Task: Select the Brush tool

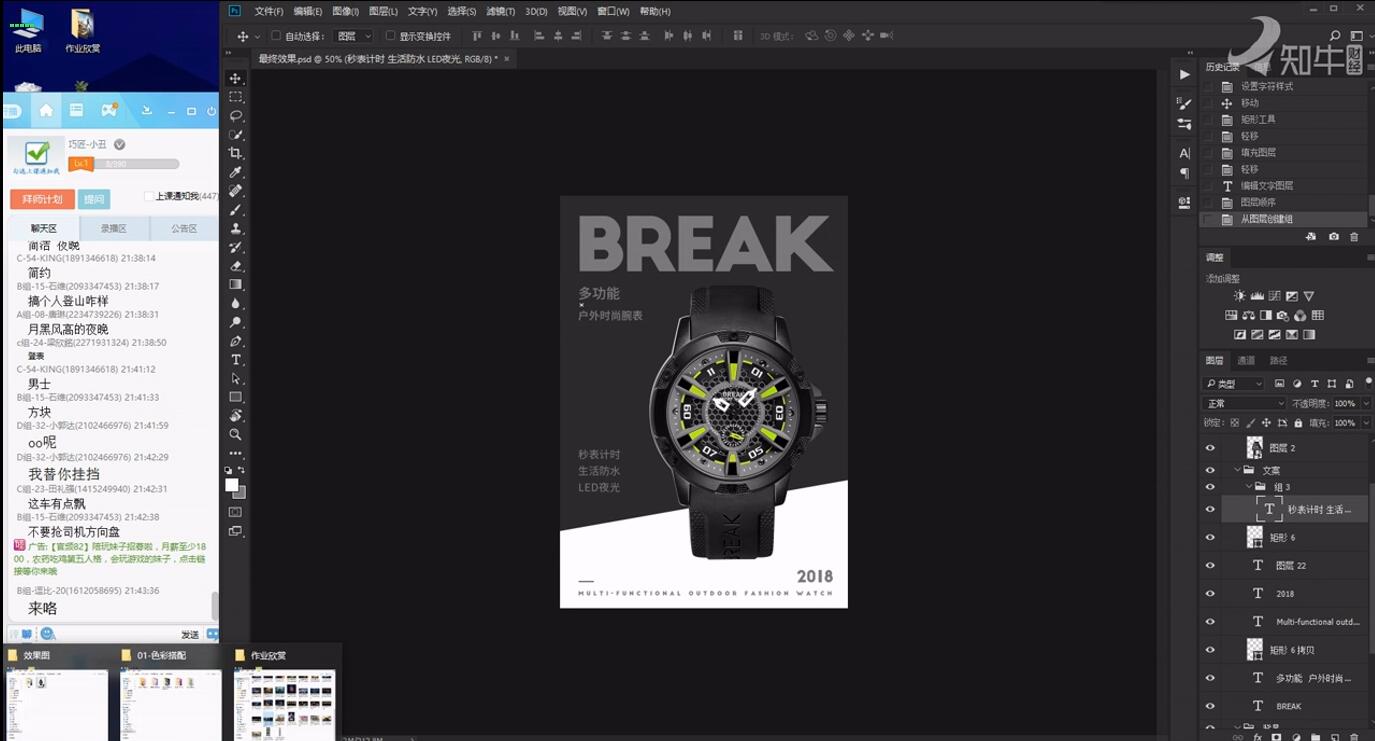Action: [x=236, y=210]
